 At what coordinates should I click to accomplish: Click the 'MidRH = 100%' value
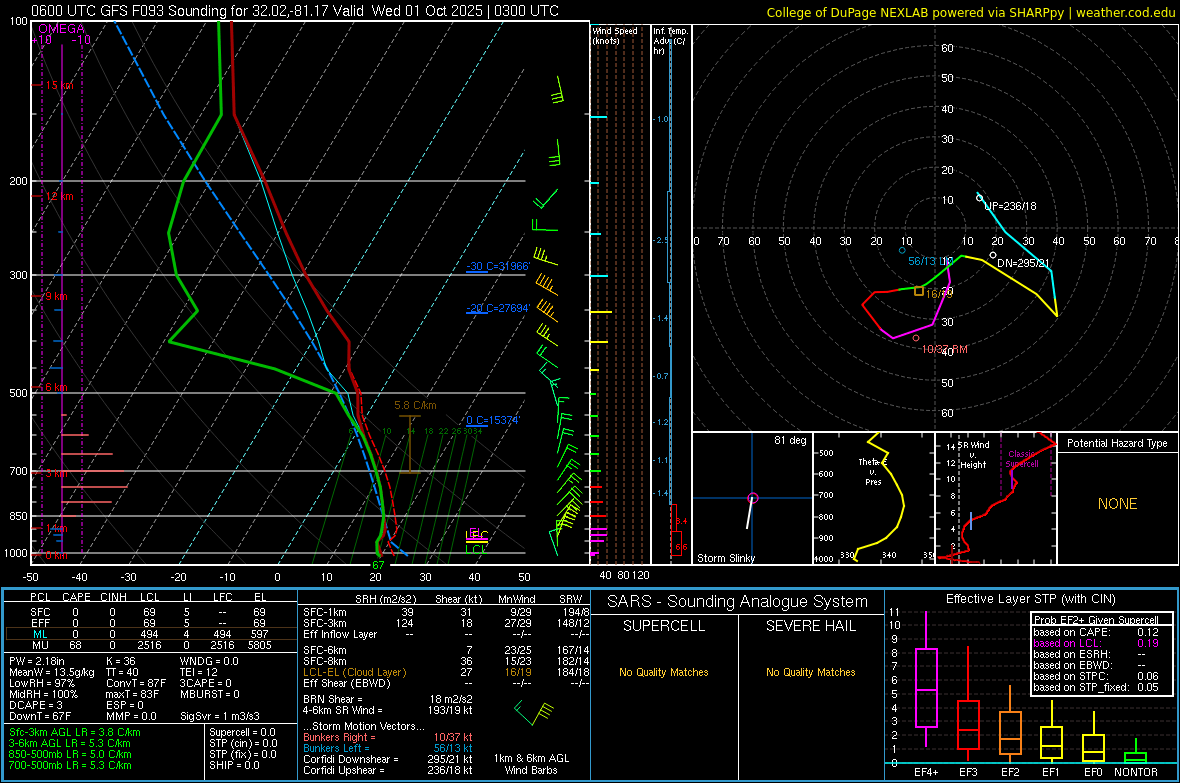(x=44, y=694)
